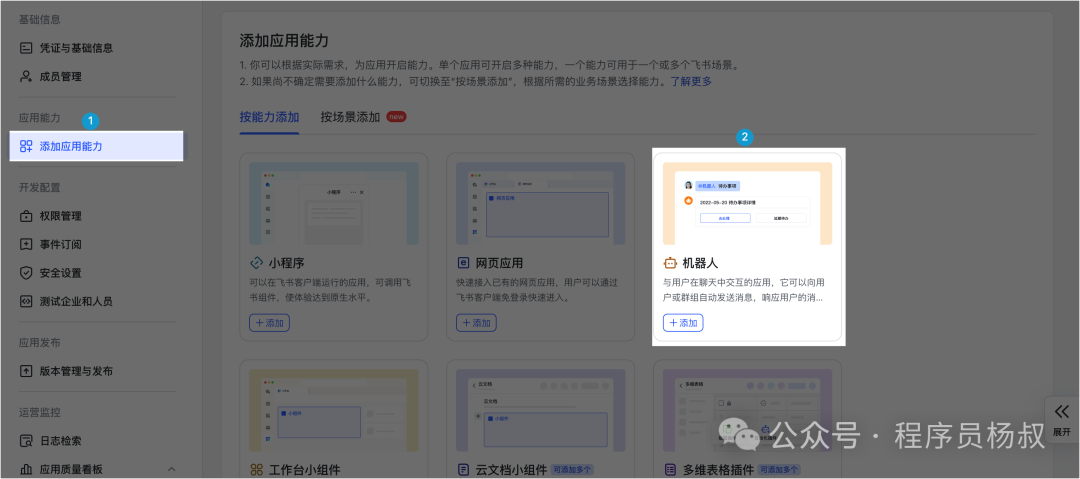
Task: Click the 网页应用 card icon
Action: (463, 263)
